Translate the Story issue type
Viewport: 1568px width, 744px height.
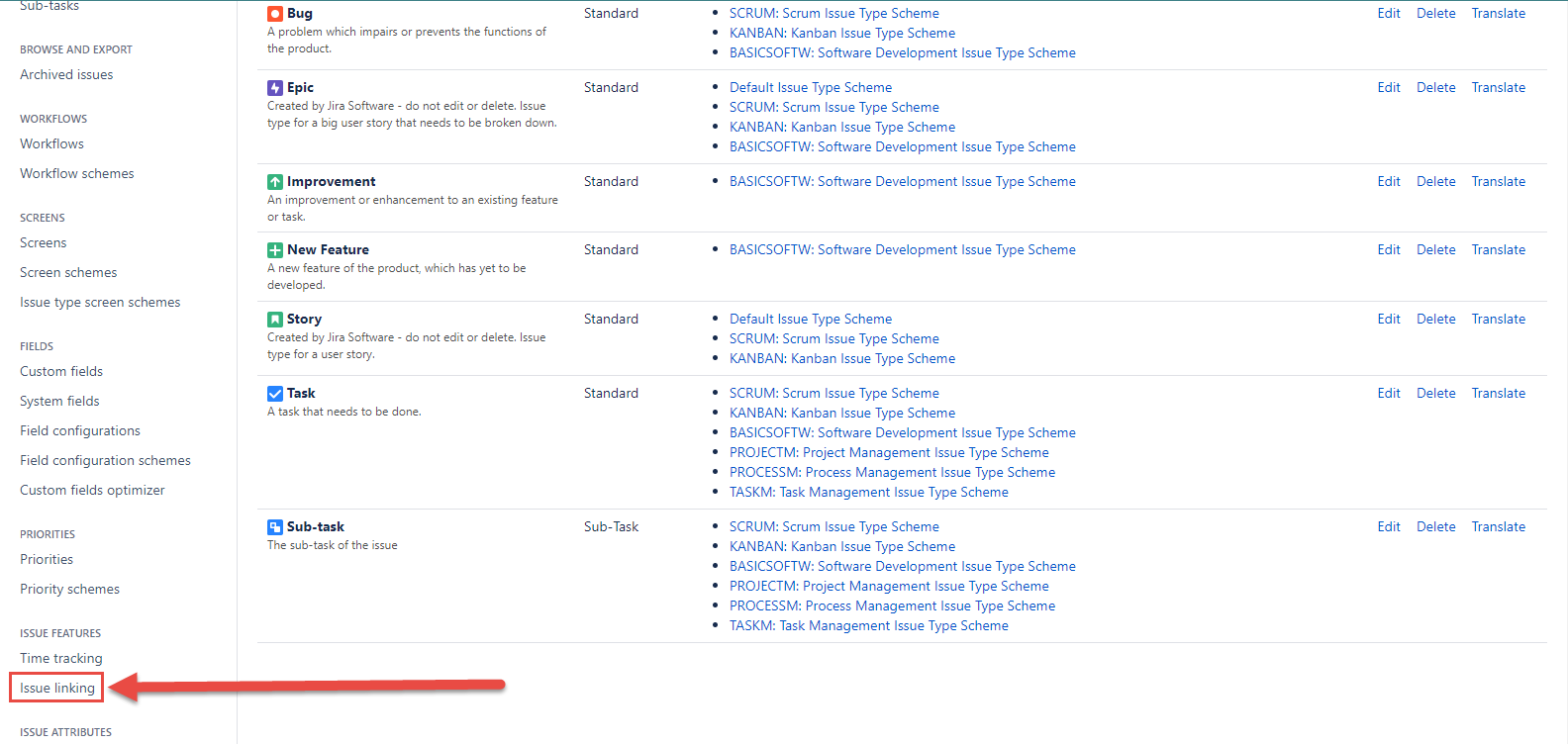[x=1498, y=320]
